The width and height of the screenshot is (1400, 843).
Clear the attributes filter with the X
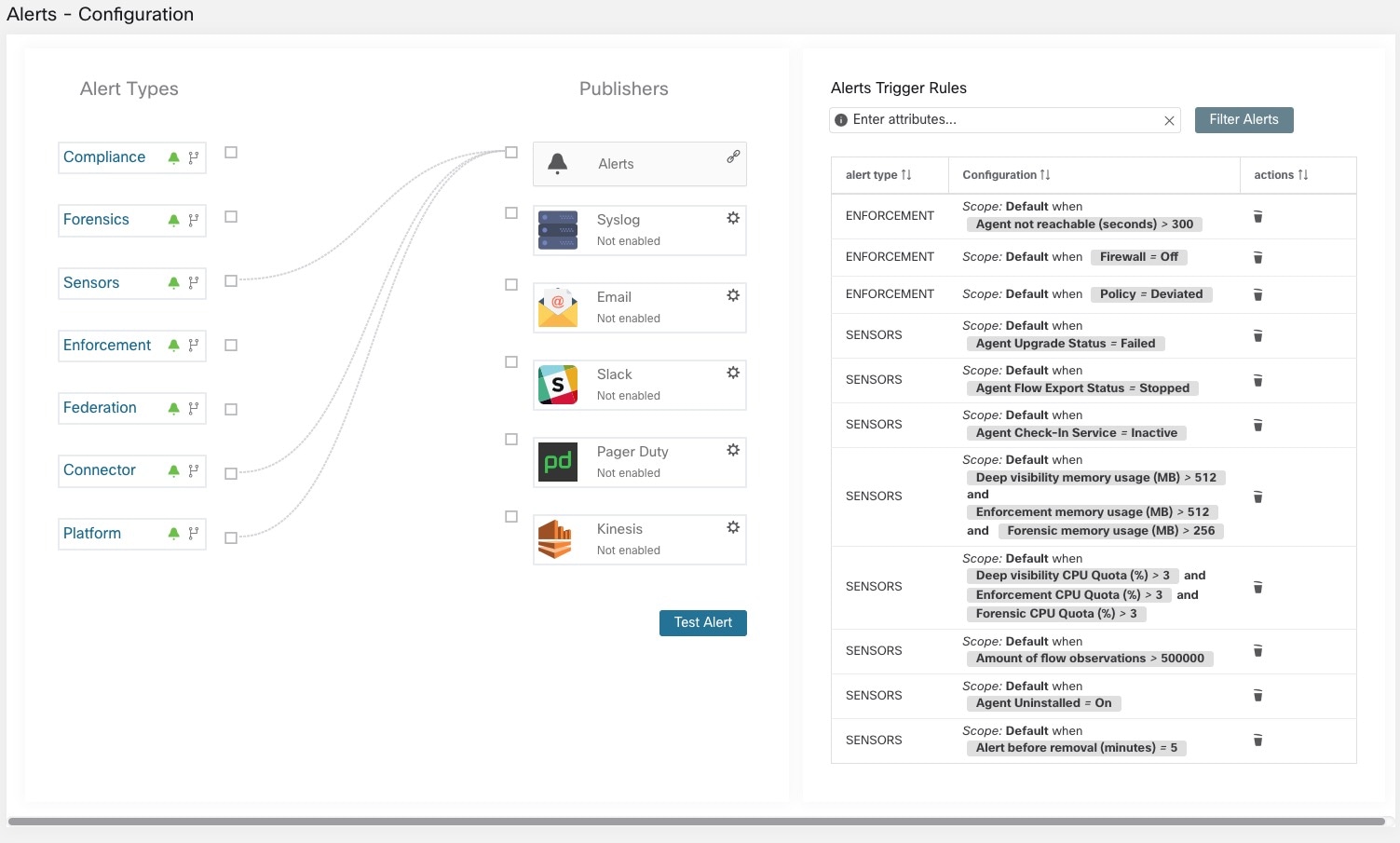click(1169, 120)
